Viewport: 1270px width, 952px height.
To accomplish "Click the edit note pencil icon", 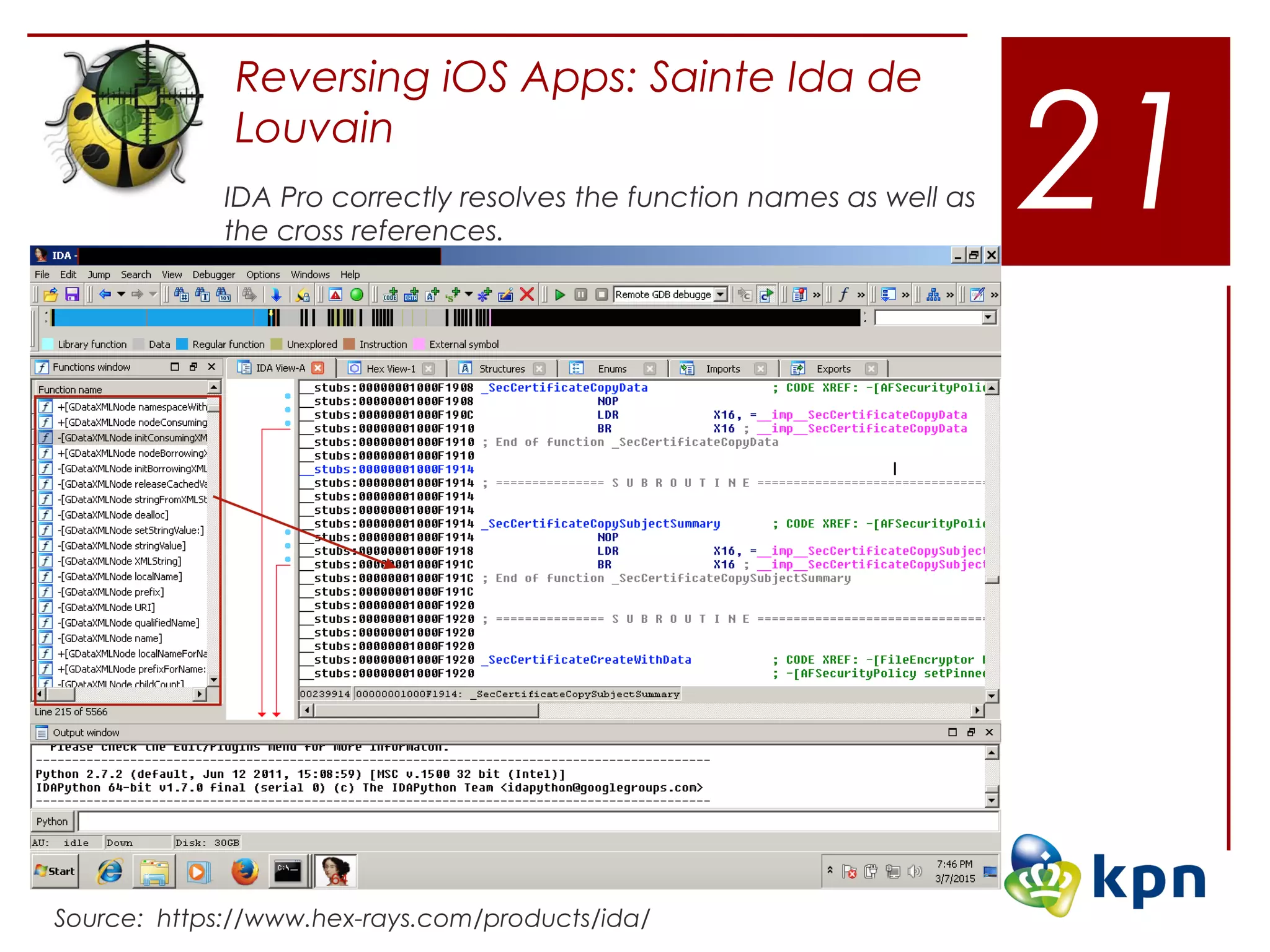I will (x=978, y=295).
